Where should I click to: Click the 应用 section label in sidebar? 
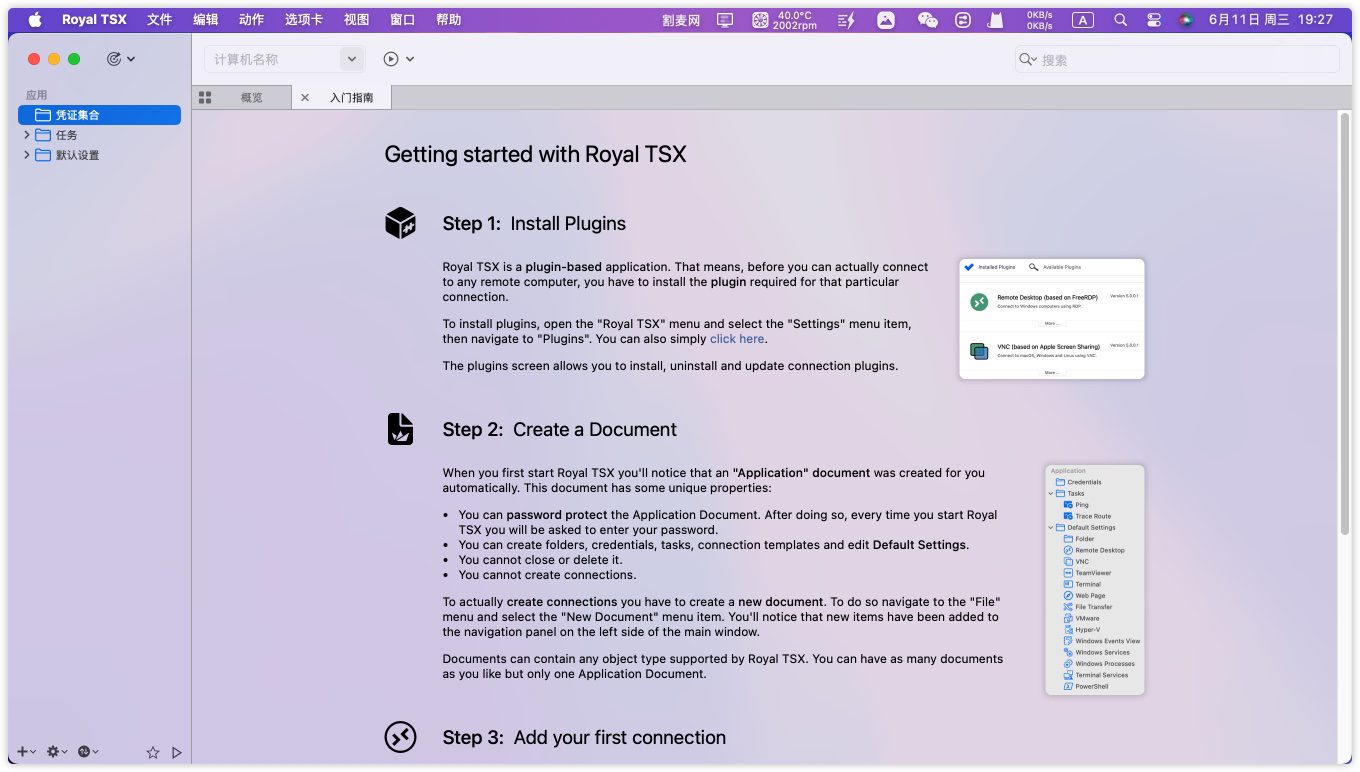coord(36,95)
